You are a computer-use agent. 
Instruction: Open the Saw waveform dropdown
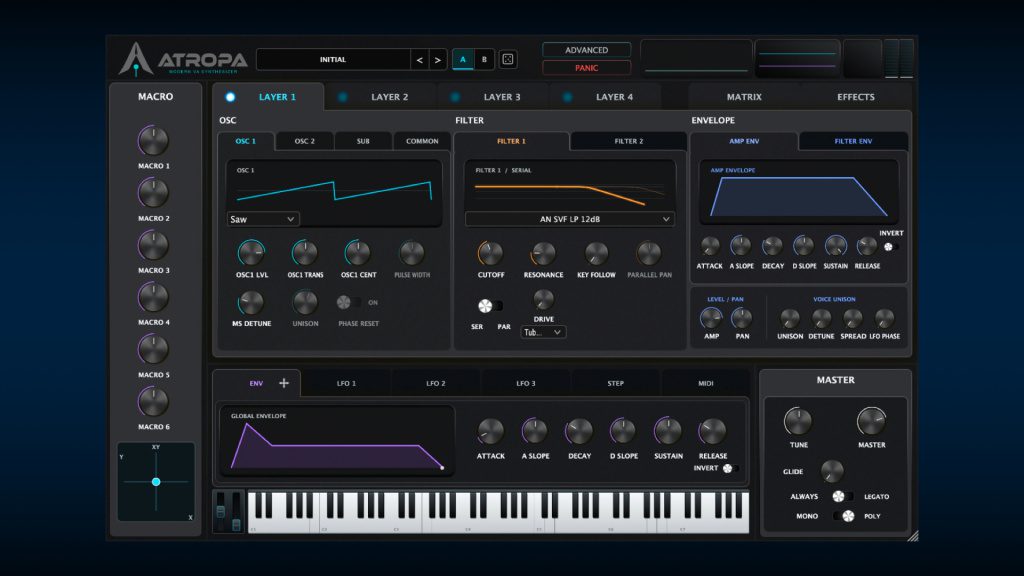[263, 219]
